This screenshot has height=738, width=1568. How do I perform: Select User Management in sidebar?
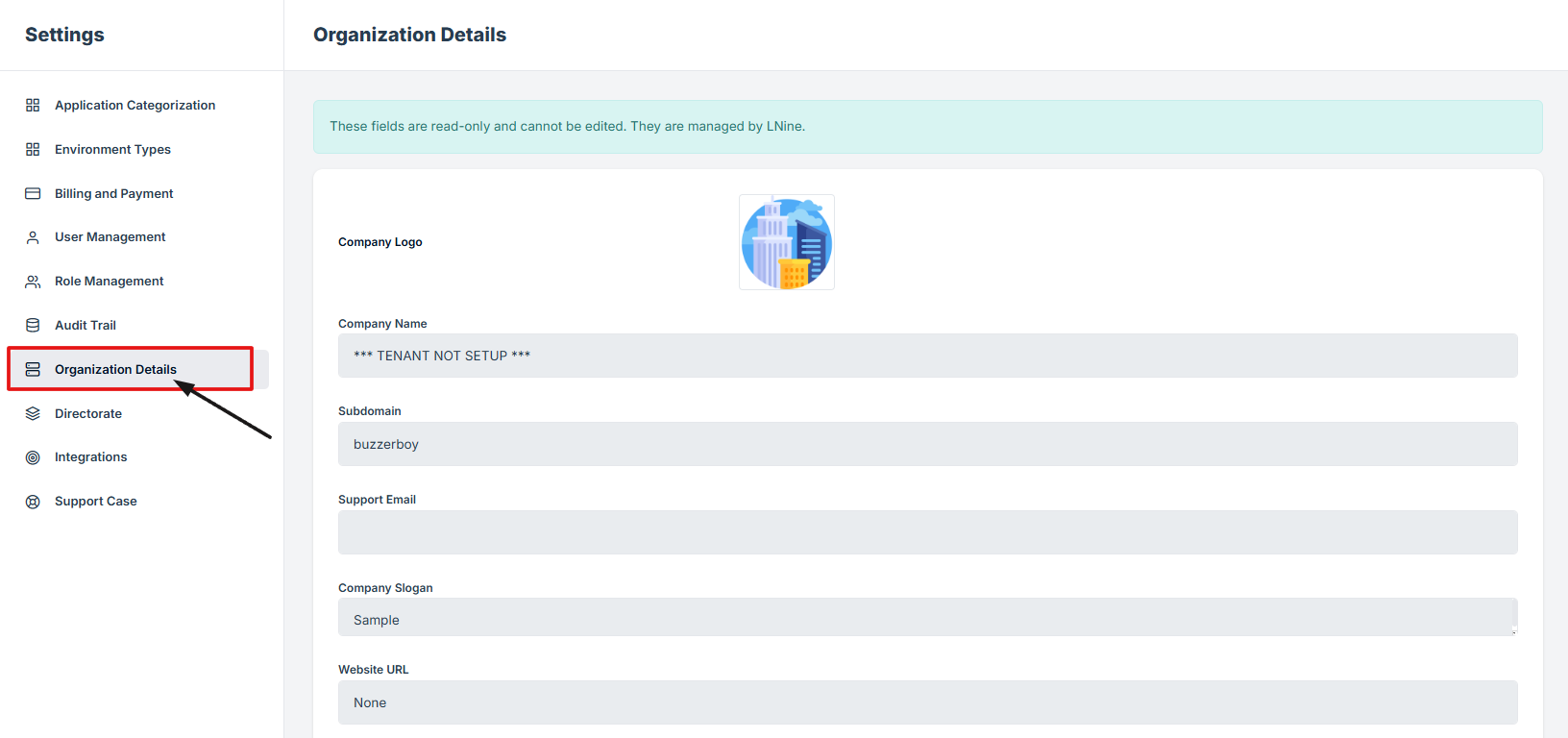coord(110,237)
